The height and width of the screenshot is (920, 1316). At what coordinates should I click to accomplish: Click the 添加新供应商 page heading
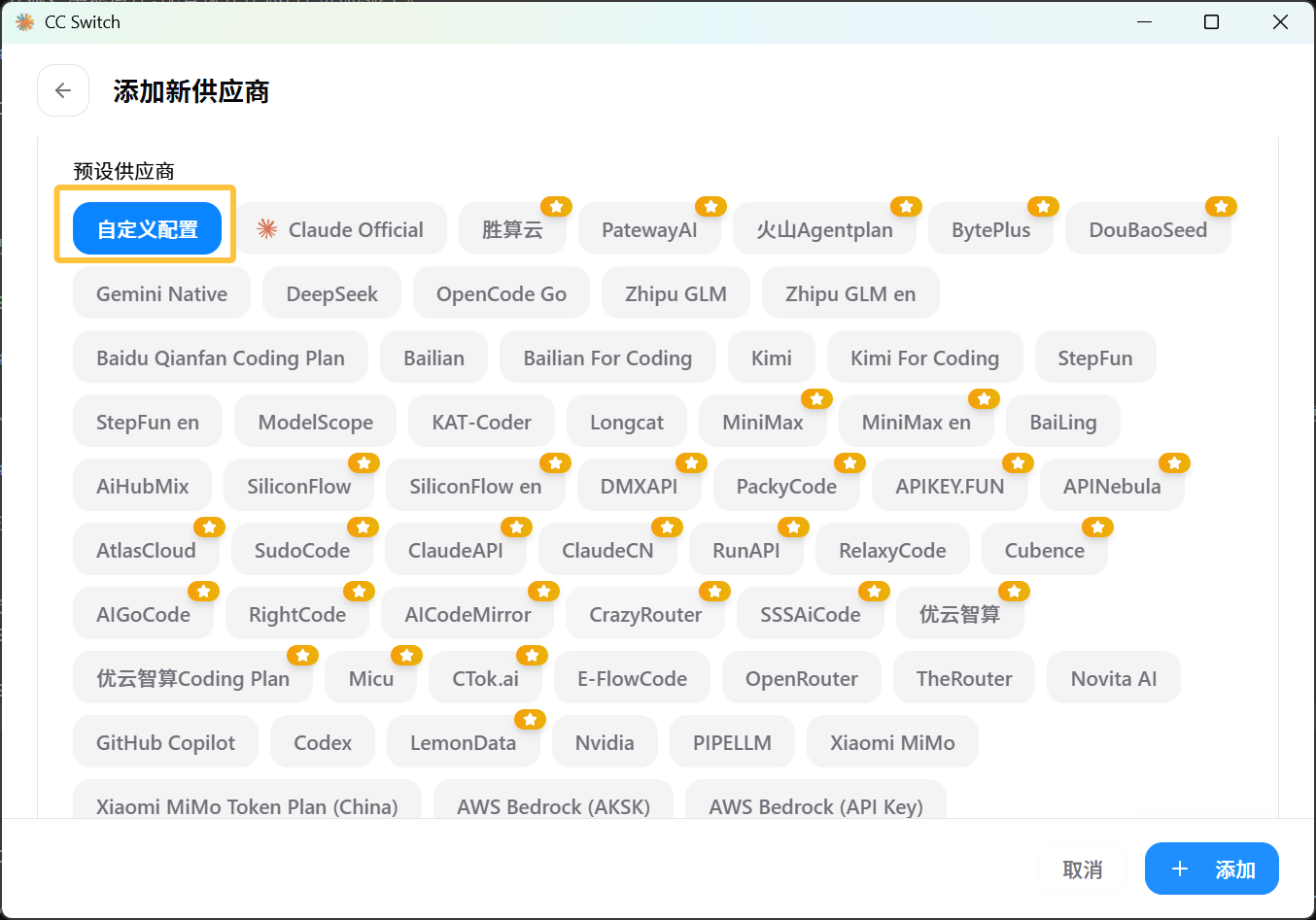point(190,90)
